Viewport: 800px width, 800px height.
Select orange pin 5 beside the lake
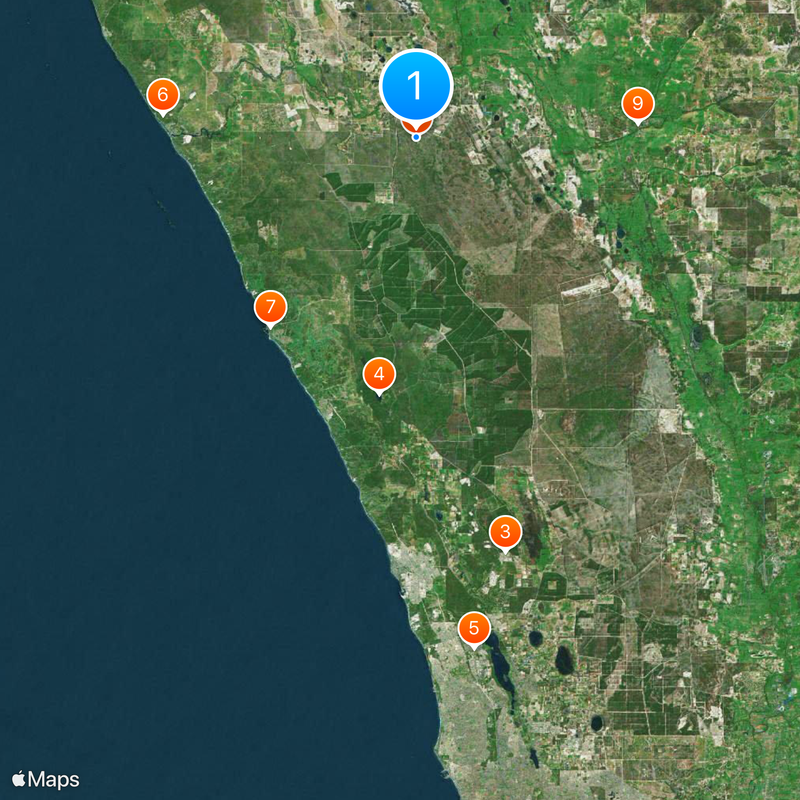(474, 628)
